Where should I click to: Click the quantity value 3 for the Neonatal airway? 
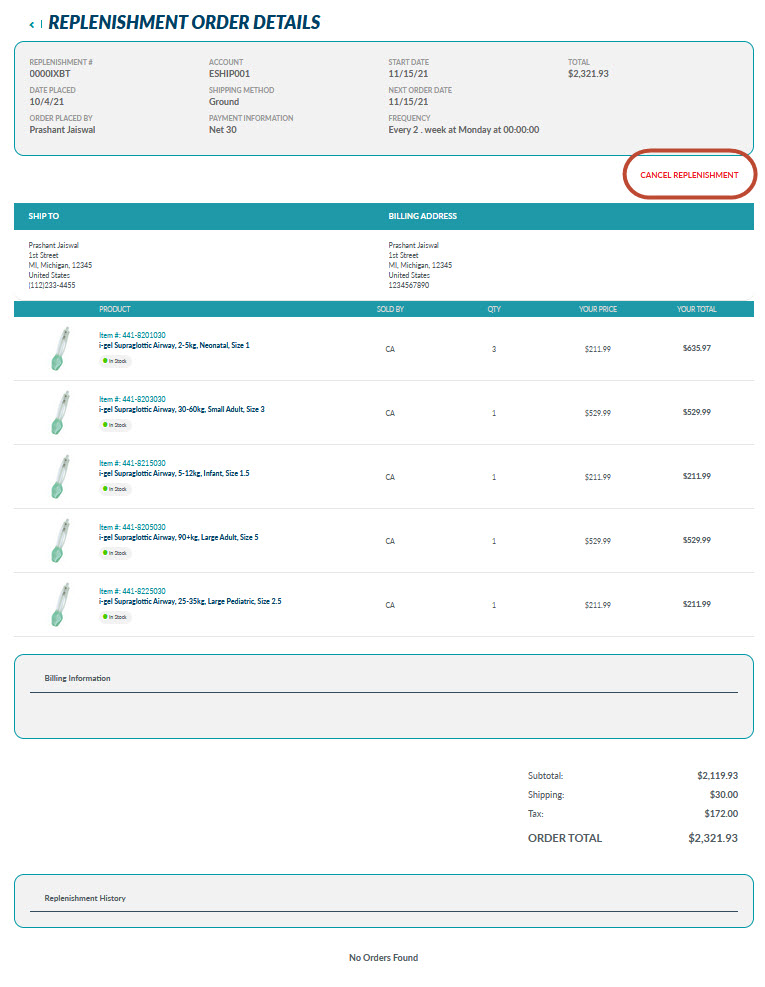[x=493, y=349]
